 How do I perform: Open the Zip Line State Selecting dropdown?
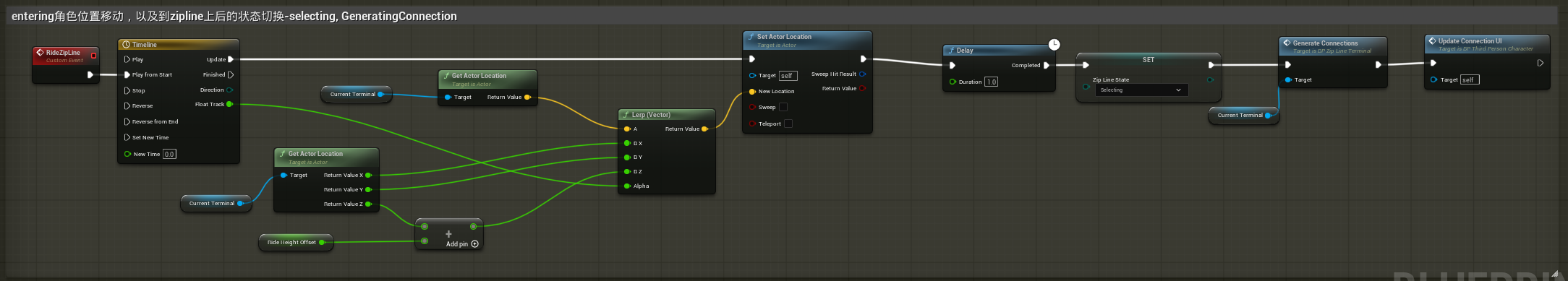(x=1141, y=90)
